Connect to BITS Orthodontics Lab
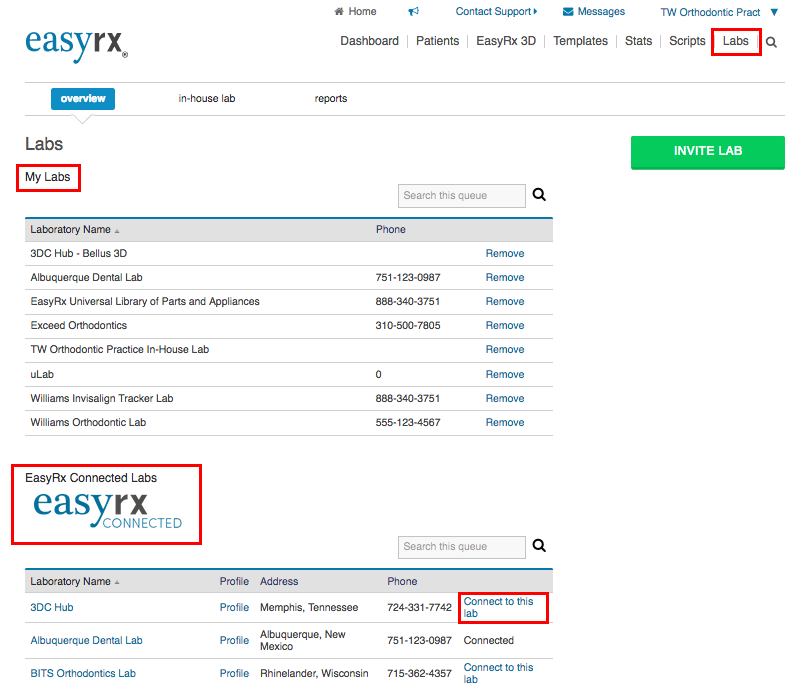 pos(498,673)
